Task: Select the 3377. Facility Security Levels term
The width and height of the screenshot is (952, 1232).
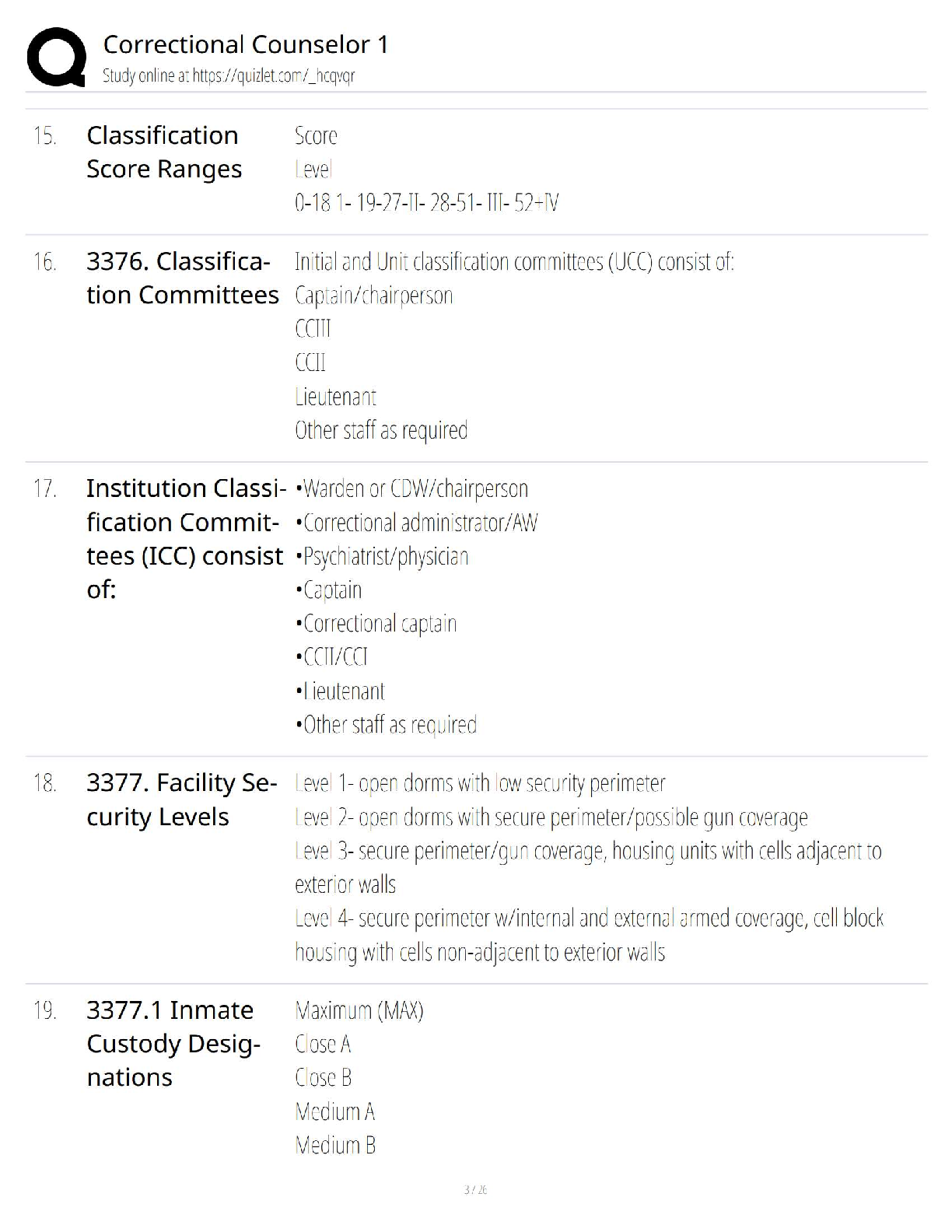Action: (181, 800)
